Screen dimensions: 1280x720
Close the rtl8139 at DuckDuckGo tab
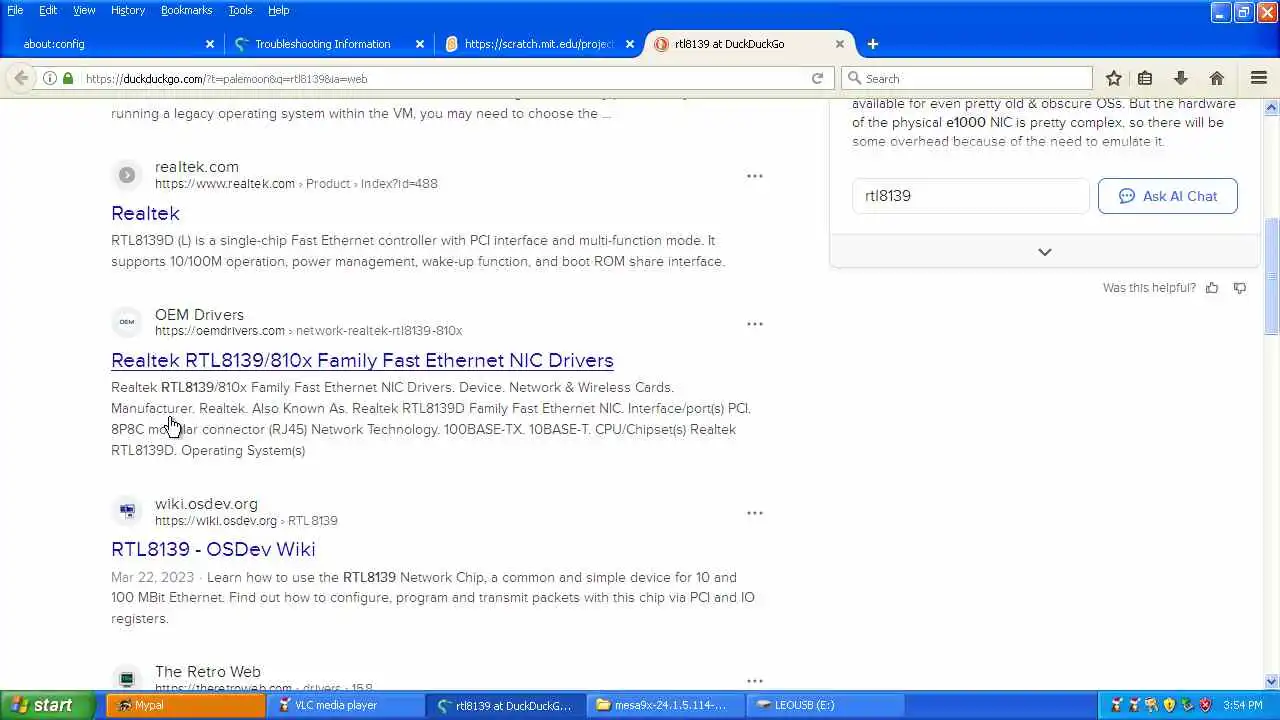(x=840, y=44)
